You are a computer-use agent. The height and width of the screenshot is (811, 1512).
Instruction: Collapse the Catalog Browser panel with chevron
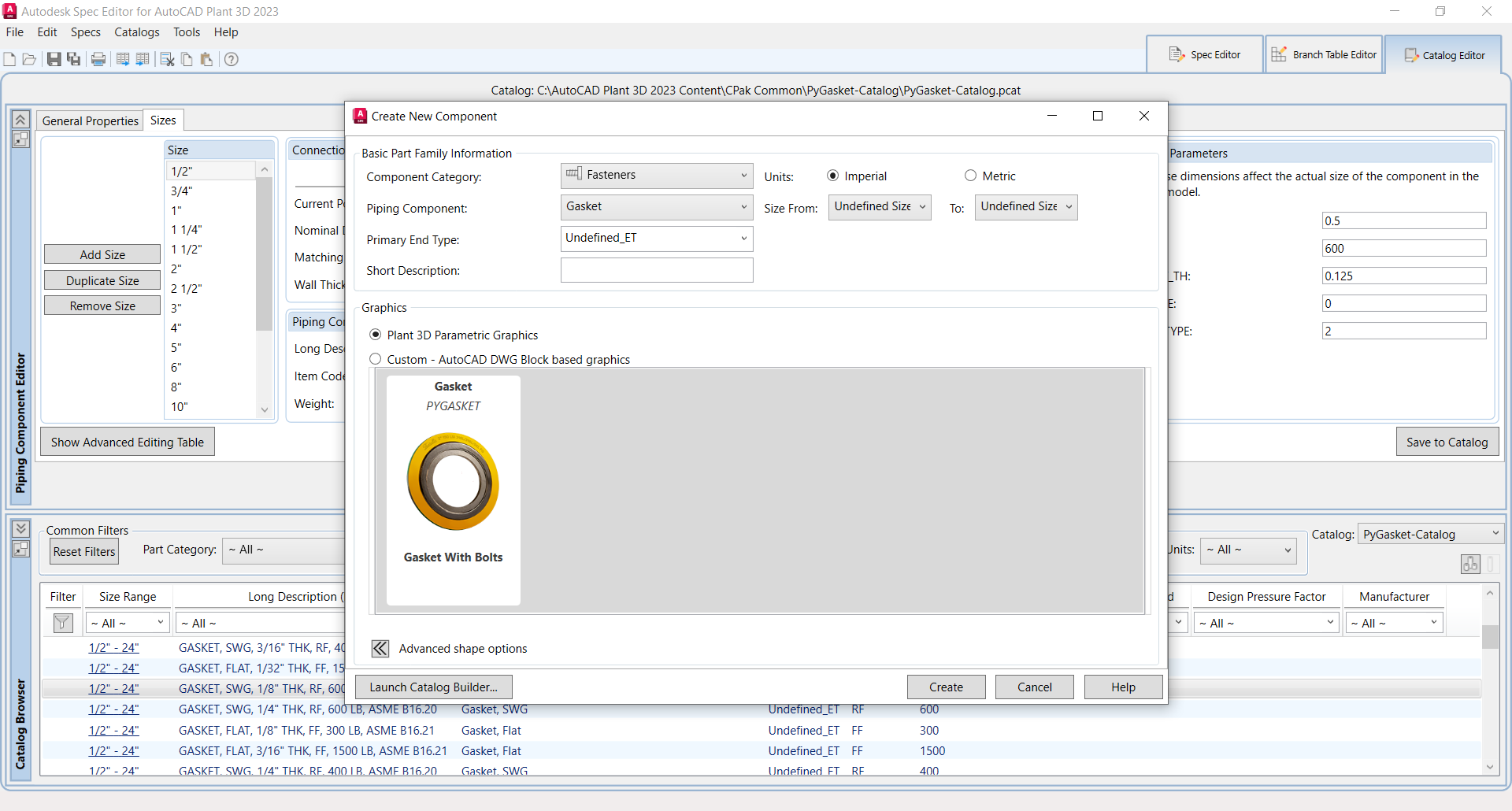[x=21, y=528]
